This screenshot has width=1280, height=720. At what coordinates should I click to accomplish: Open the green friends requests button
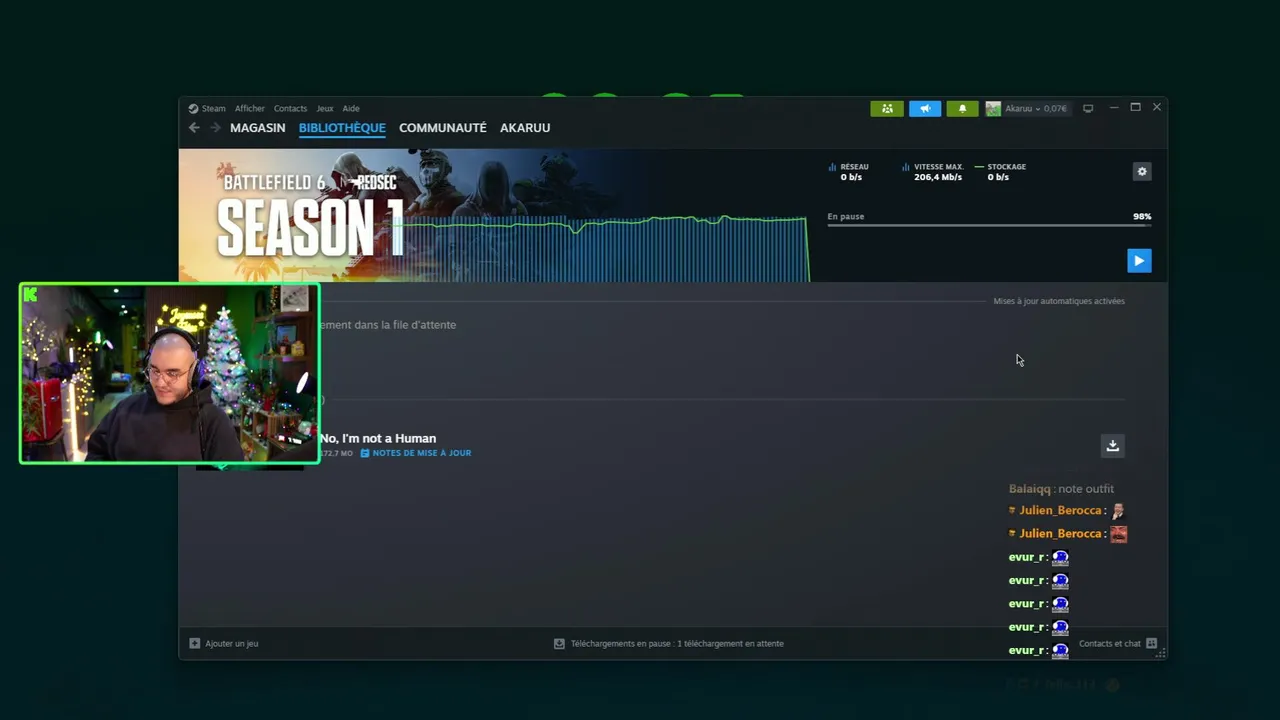click(x=887, y=108)
